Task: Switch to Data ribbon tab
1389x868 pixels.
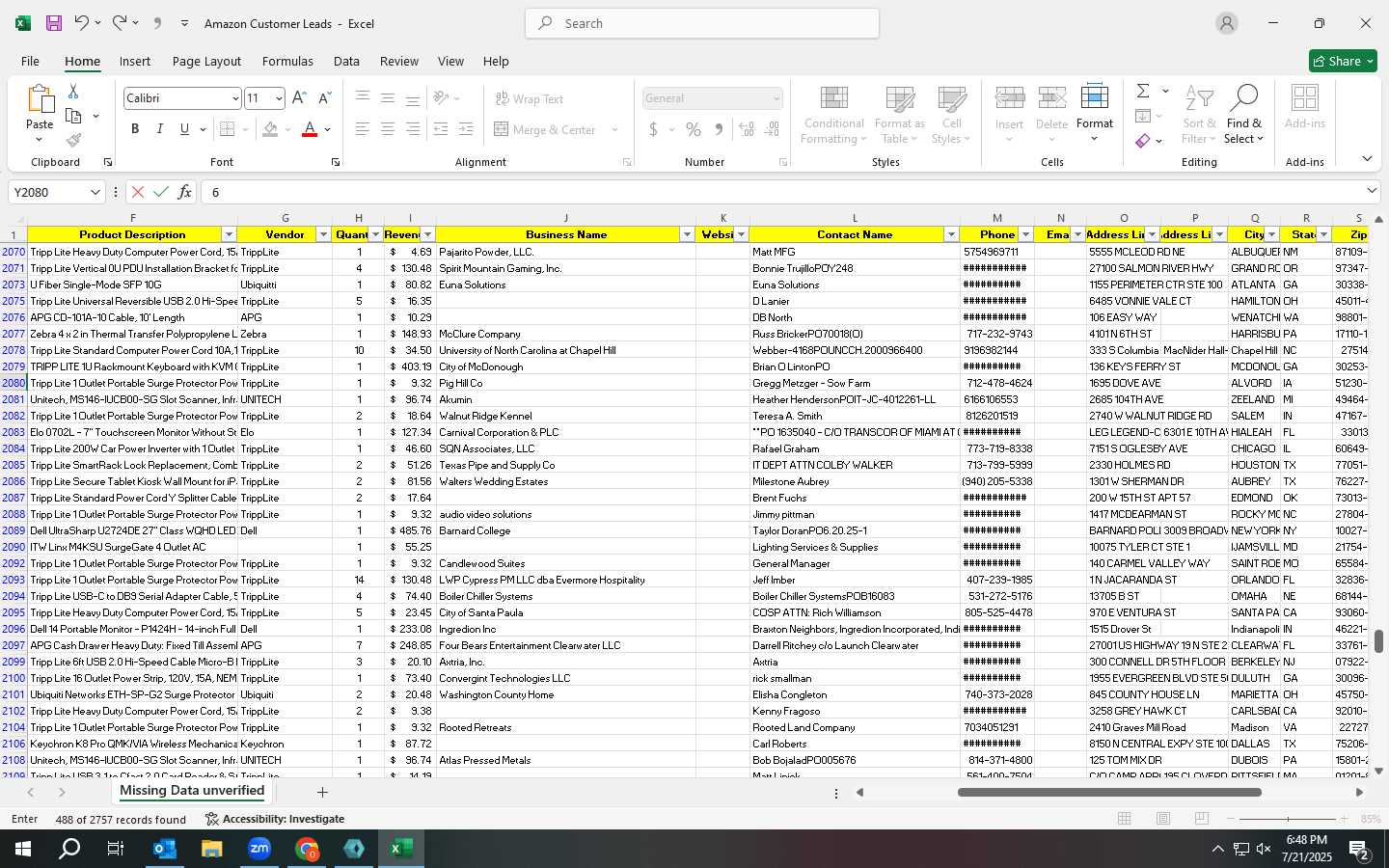Action: click(346, 61)
